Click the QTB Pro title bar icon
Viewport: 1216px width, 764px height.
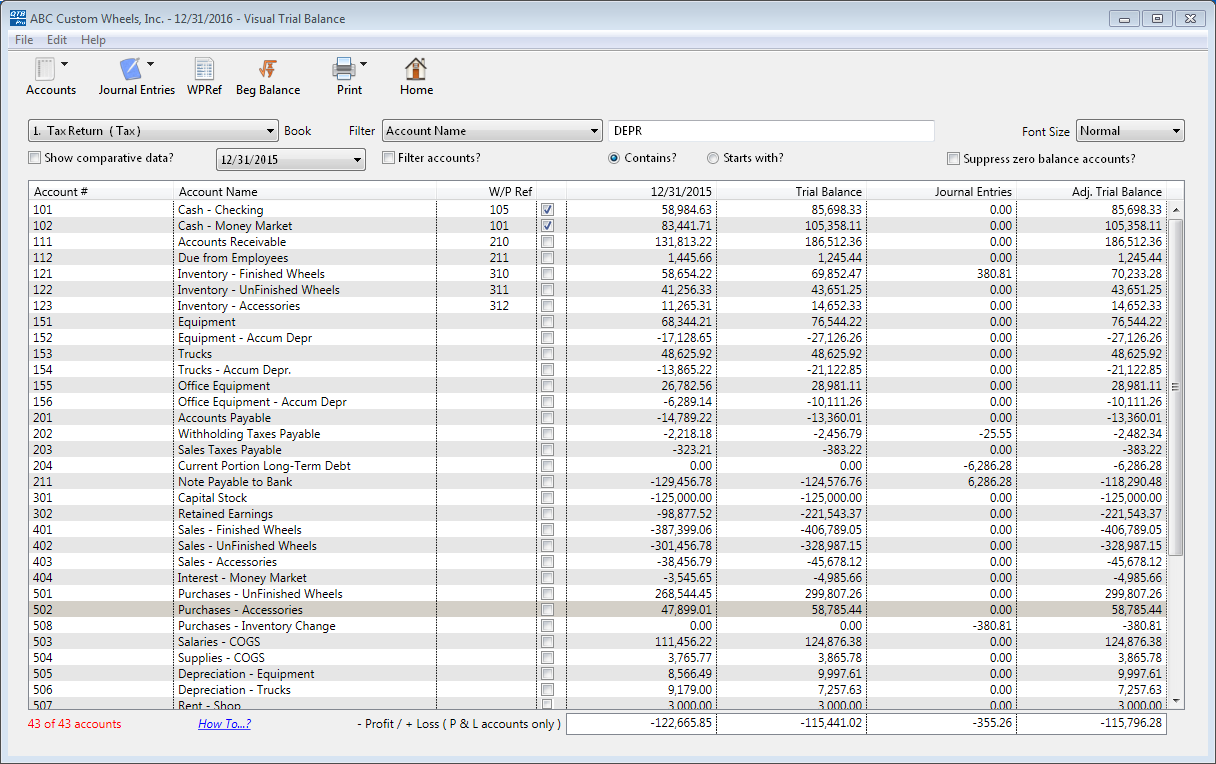pyautogui.click(x=17, y=18)
